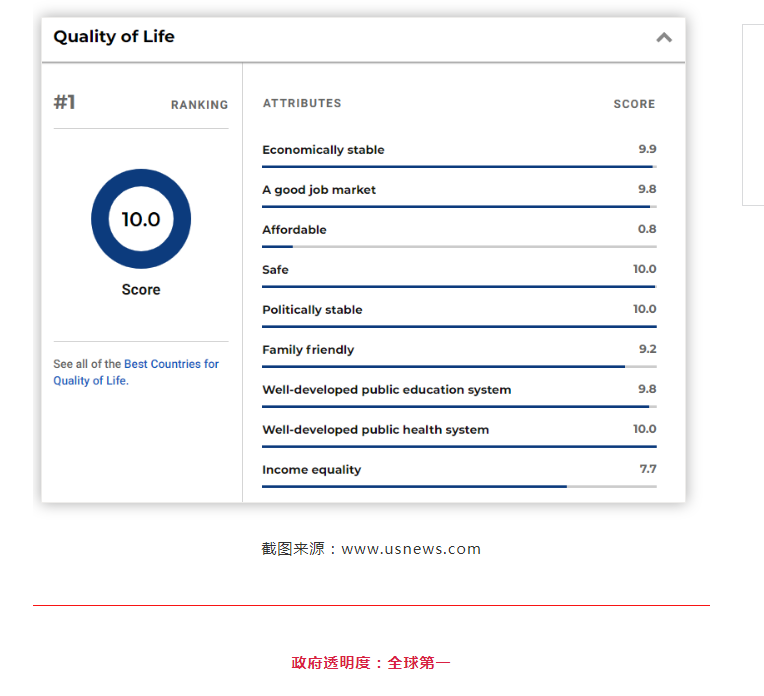764x696 pixels.
Task: Click the 10.0 donut score chart
Action: pyautogui.click(x=141, y=219)
